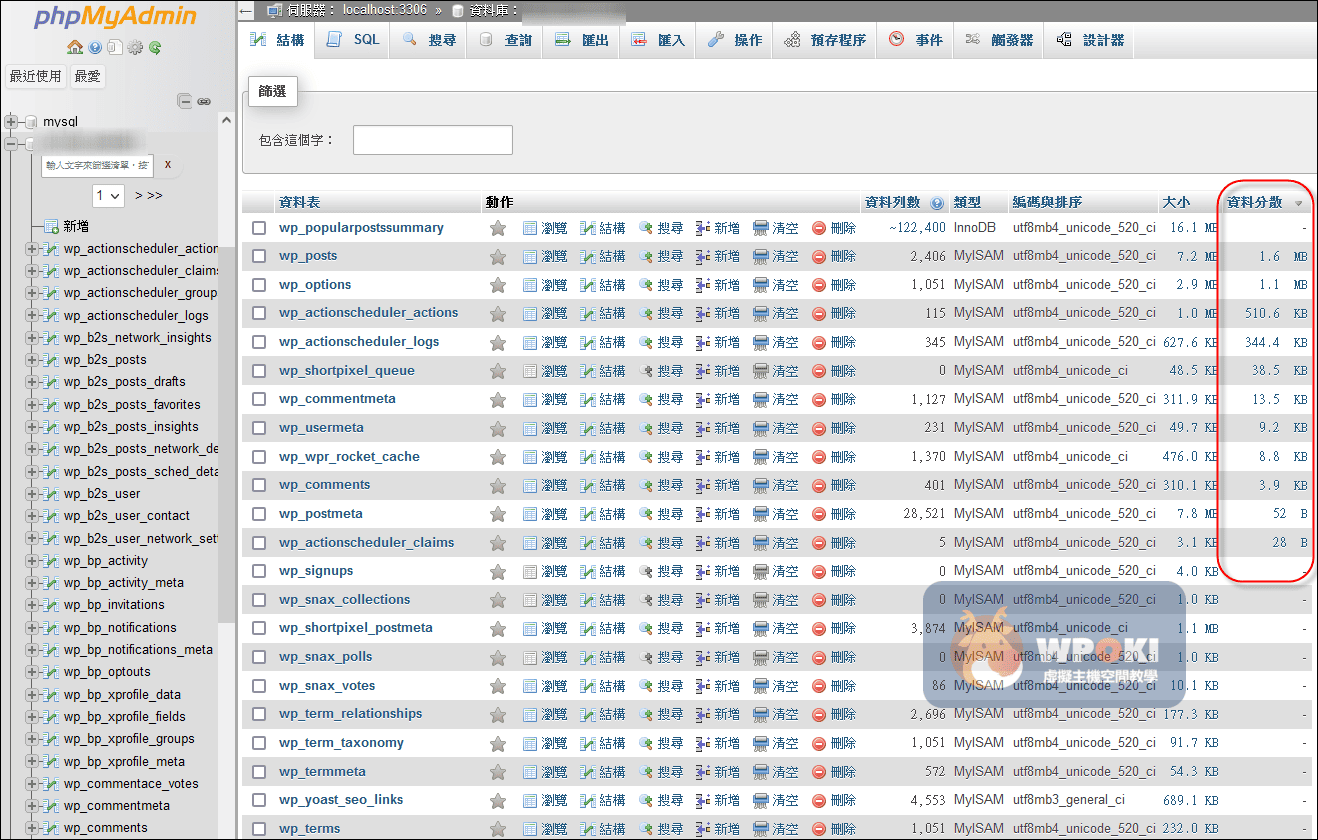
Task: Star the wp_posts table as favorite
Action: pos(497,257)
